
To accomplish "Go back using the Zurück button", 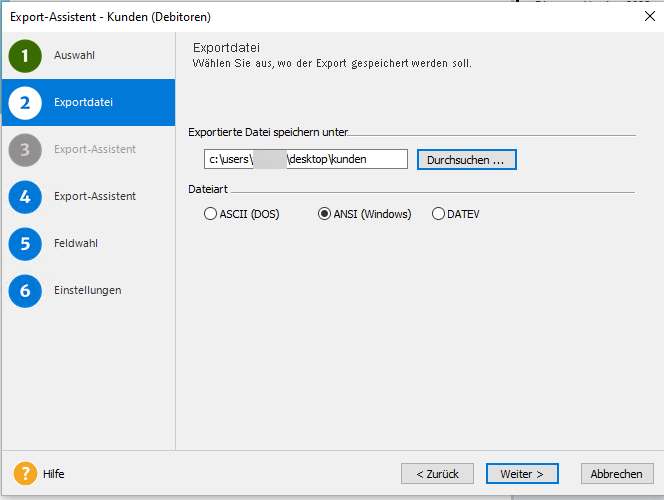I will pyautogui.click(x=437, y=474).
